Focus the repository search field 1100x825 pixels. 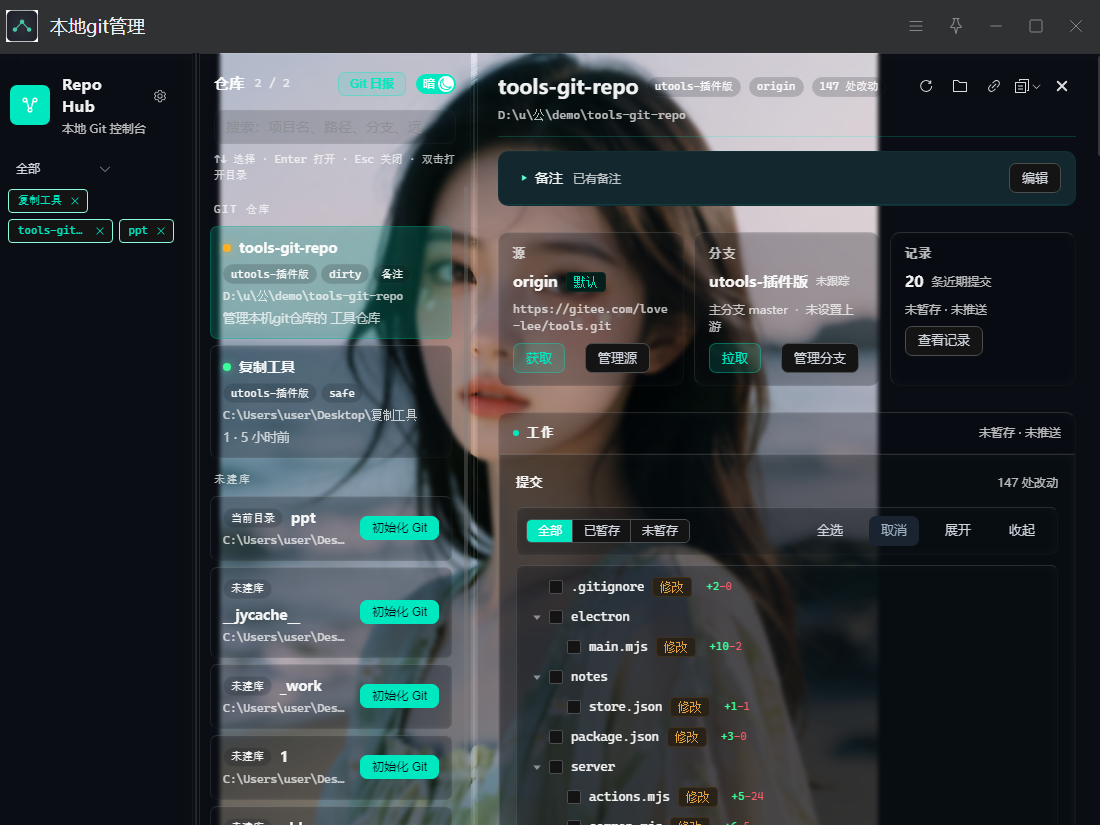click(335, 127)
